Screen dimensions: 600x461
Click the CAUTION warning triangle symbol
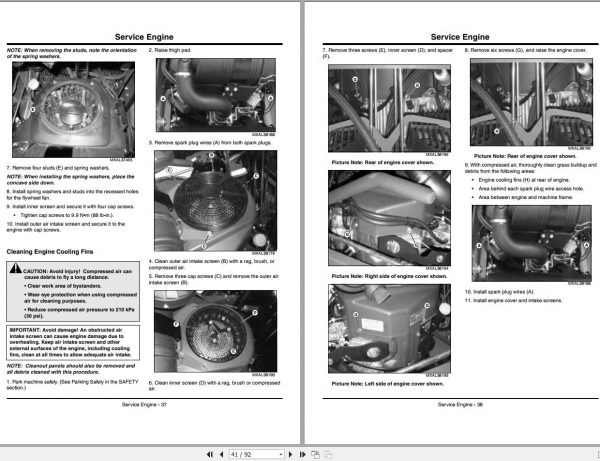pyautogui.click(x=16, y=268)
